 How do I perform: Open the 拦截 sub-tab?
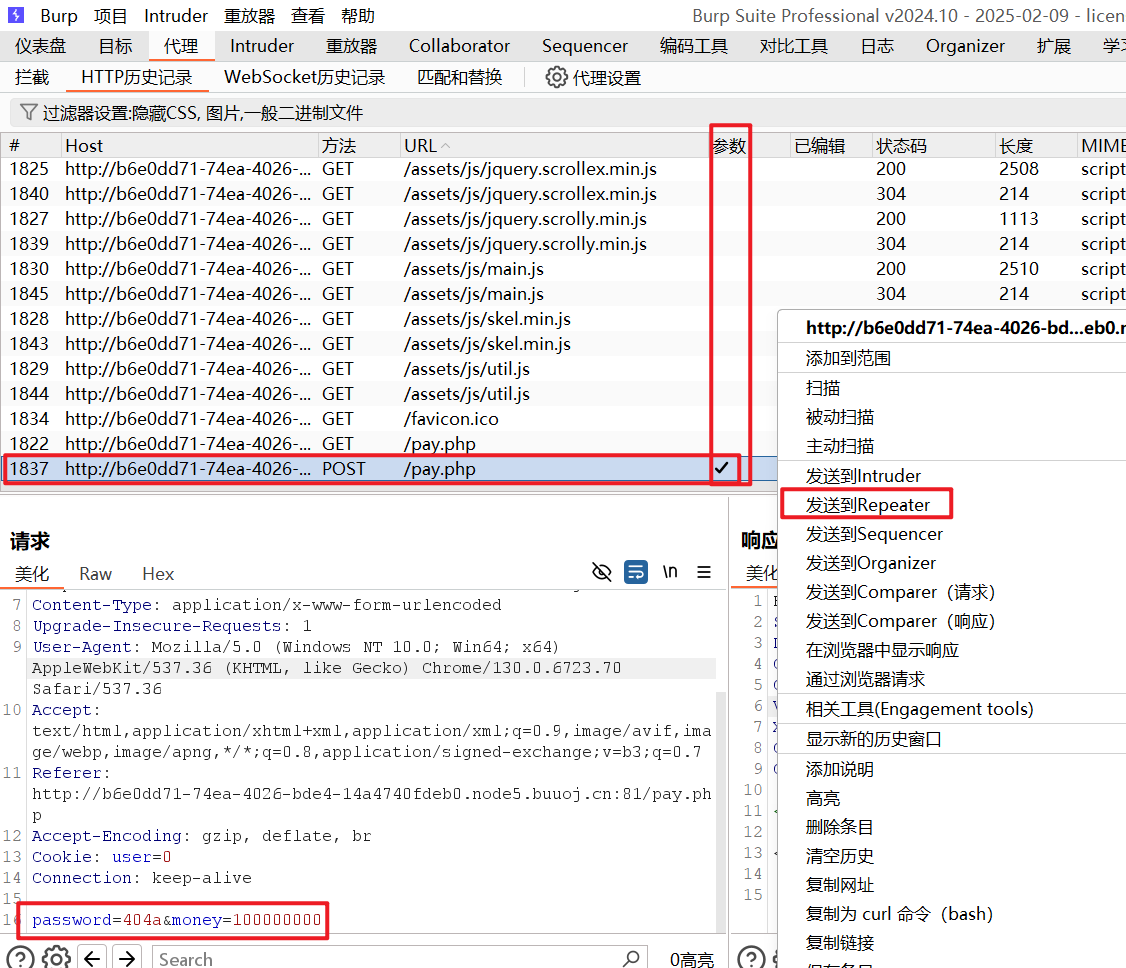coord(32,77)
